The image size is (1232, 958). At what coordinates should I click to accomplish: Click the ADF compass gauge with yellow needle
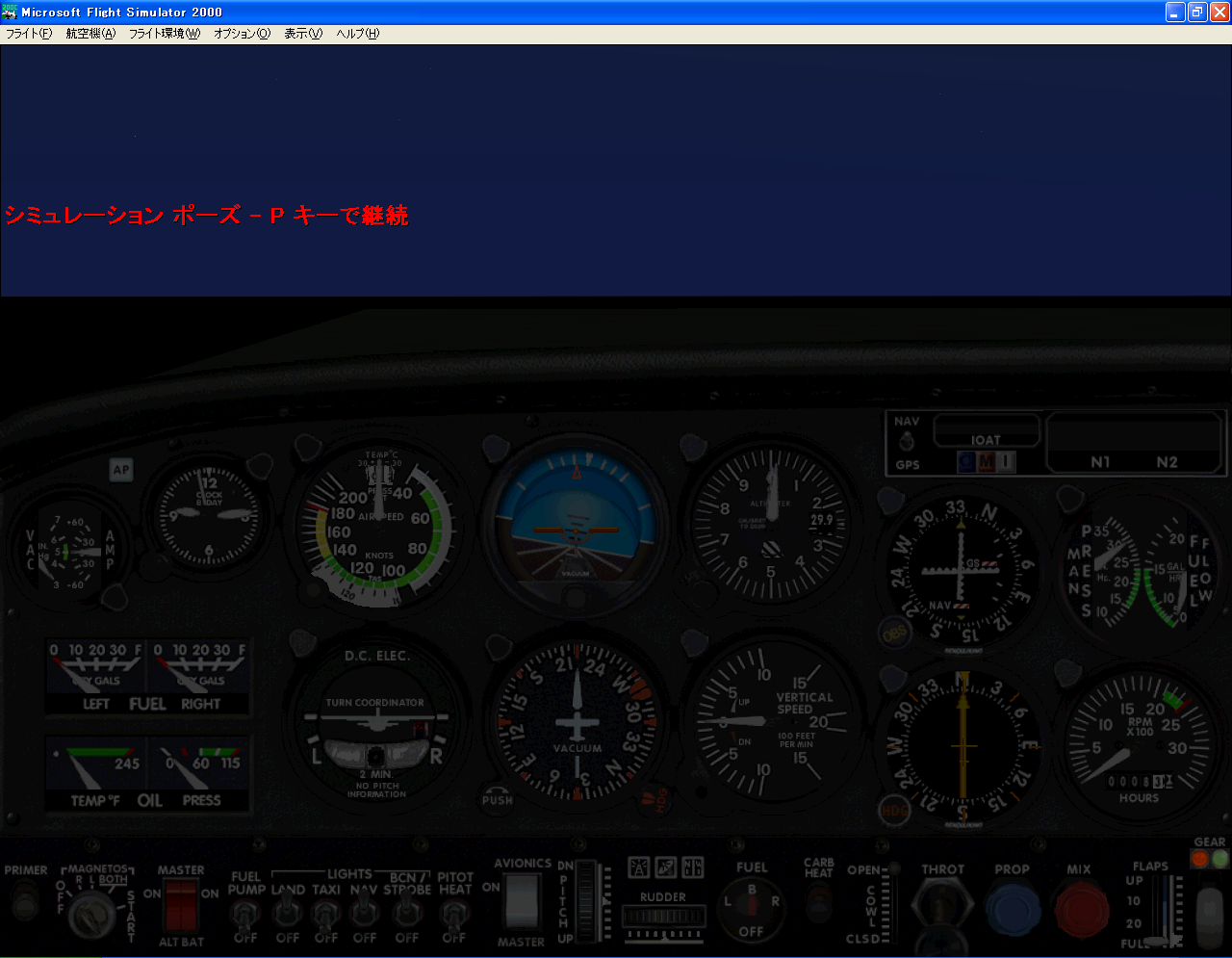962,747
